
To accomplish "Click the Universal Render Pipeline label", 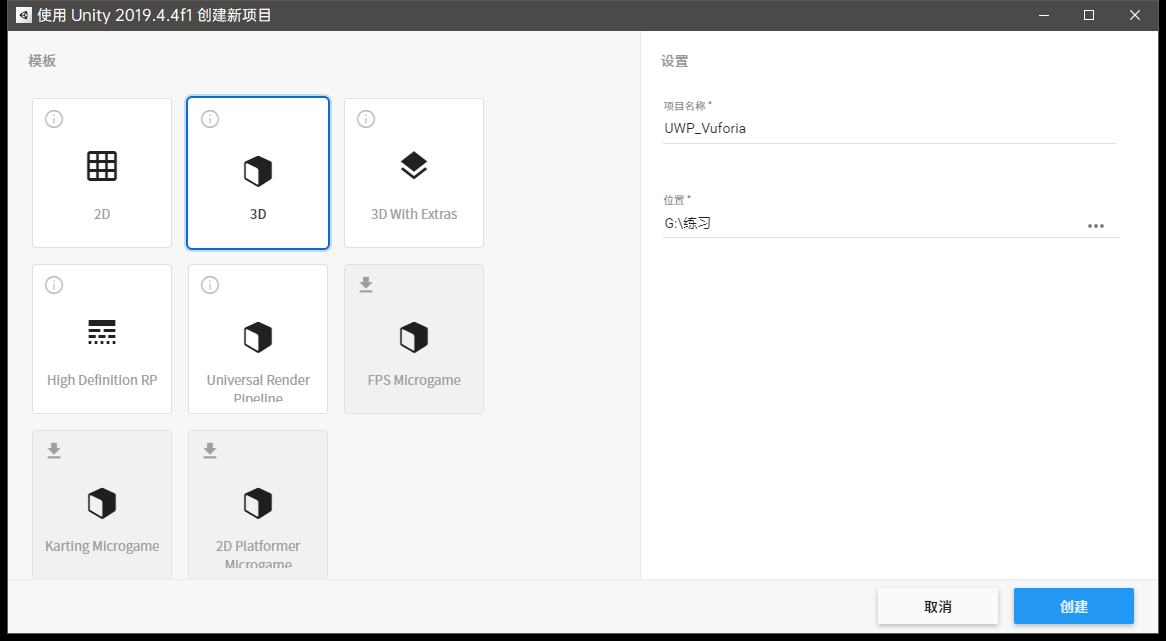I will (258, 389).
